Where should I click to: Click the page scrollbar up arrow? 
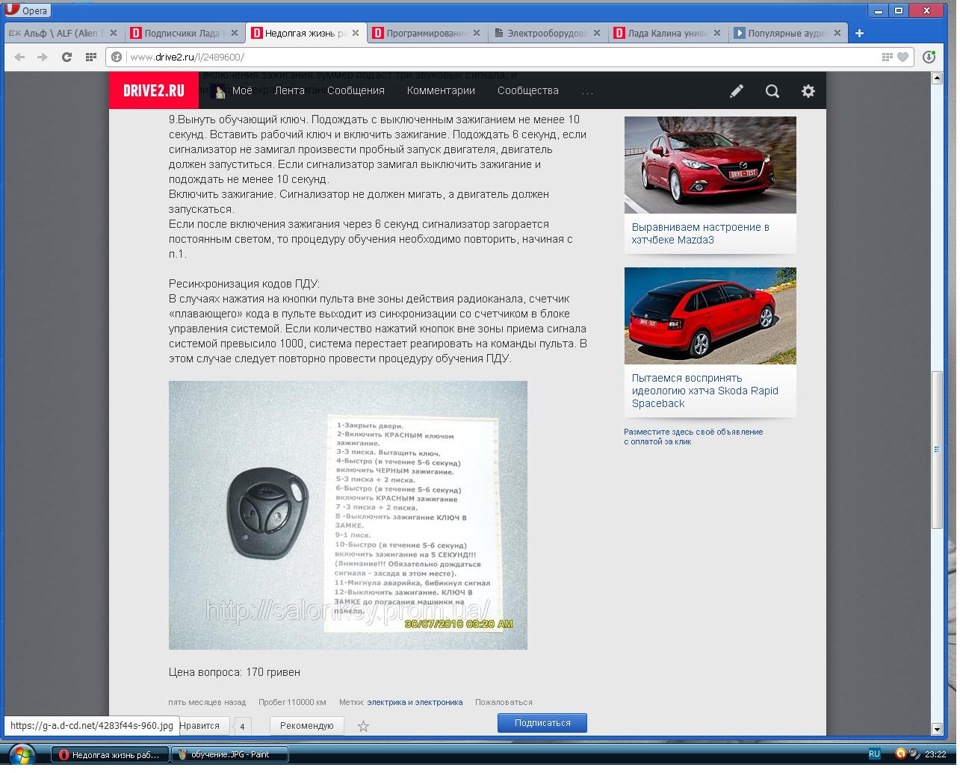[x=937, y=78]
